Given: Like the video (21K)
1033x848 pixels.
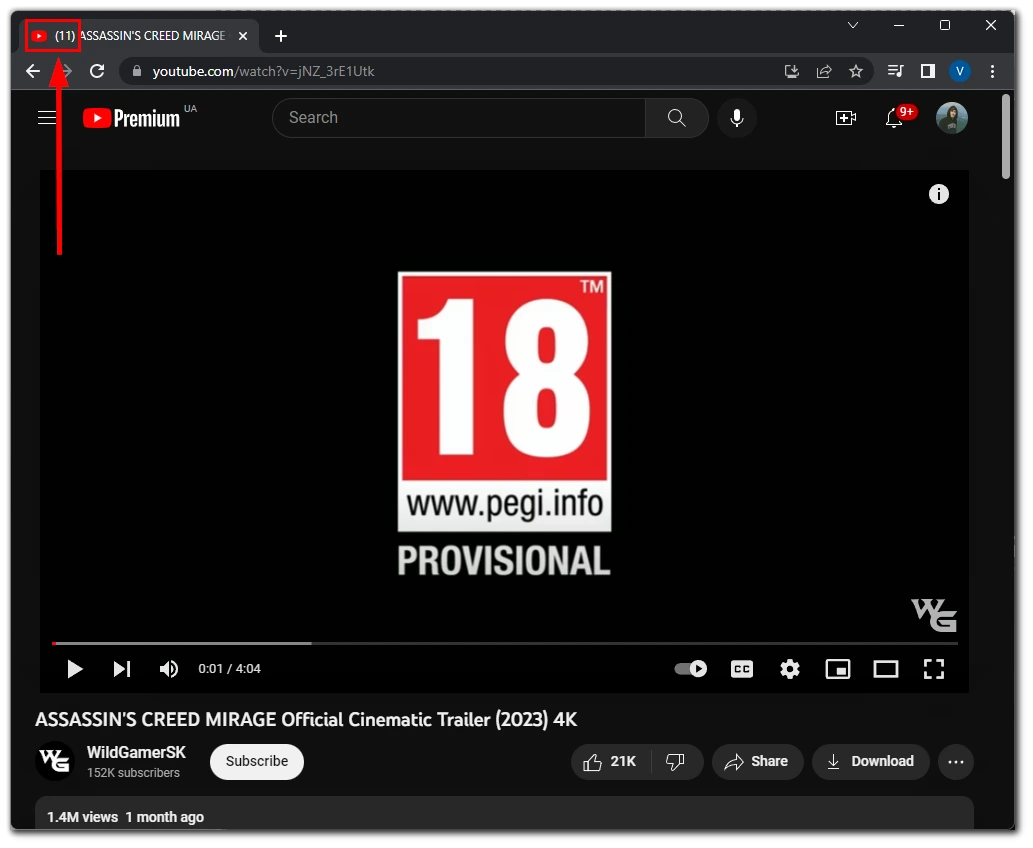Looking at the screenshot, I should pos(611,762).
